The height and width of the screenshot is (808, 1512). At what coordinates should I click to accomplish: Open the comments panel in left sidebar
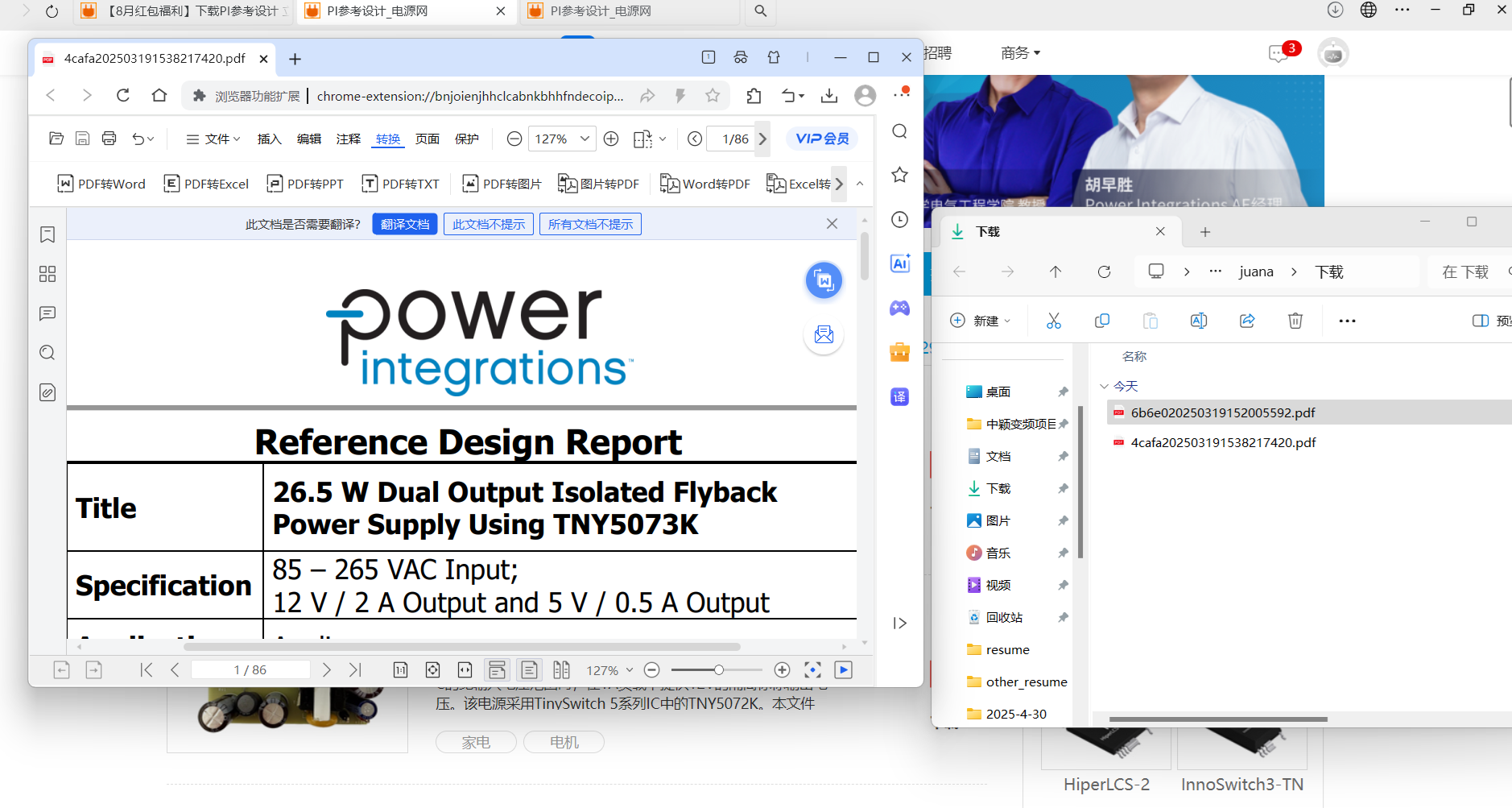click(x=48, y=313)
